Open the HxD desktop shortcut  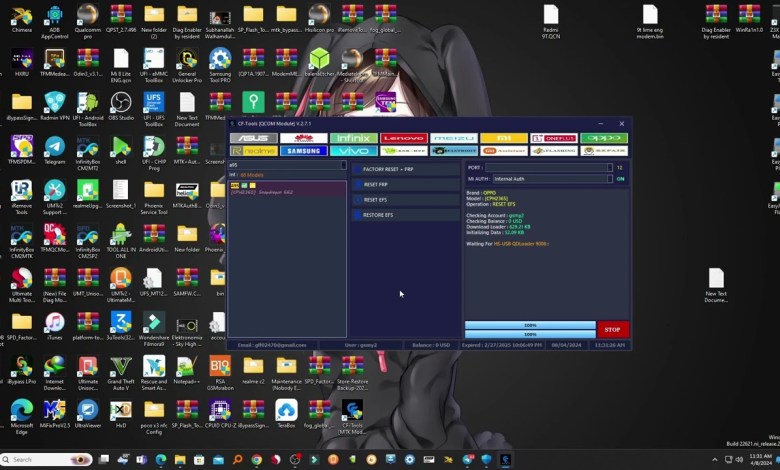point(121,414)
